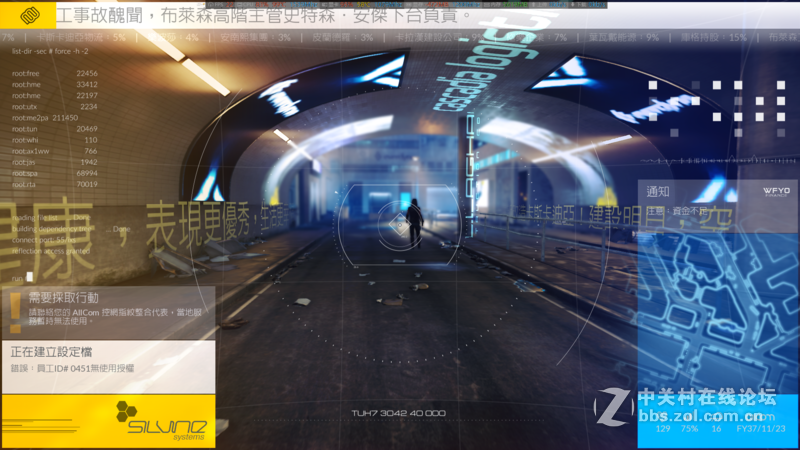
Task: Click ticker entry 安南熙集團:3%
Action: (x=255, y=37)
